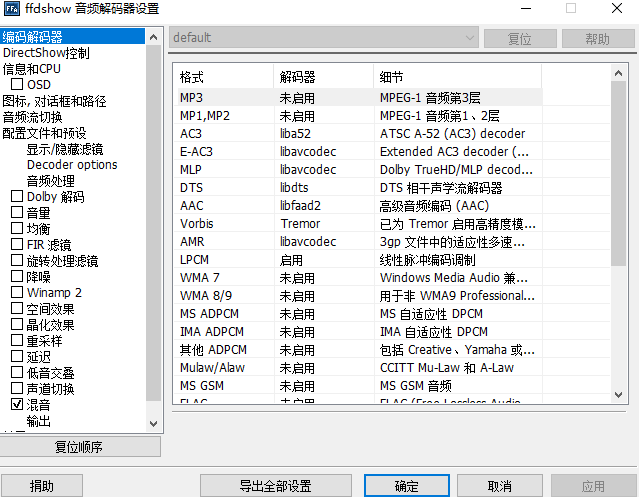Confirm with the 确定 button

pos(407,486)
